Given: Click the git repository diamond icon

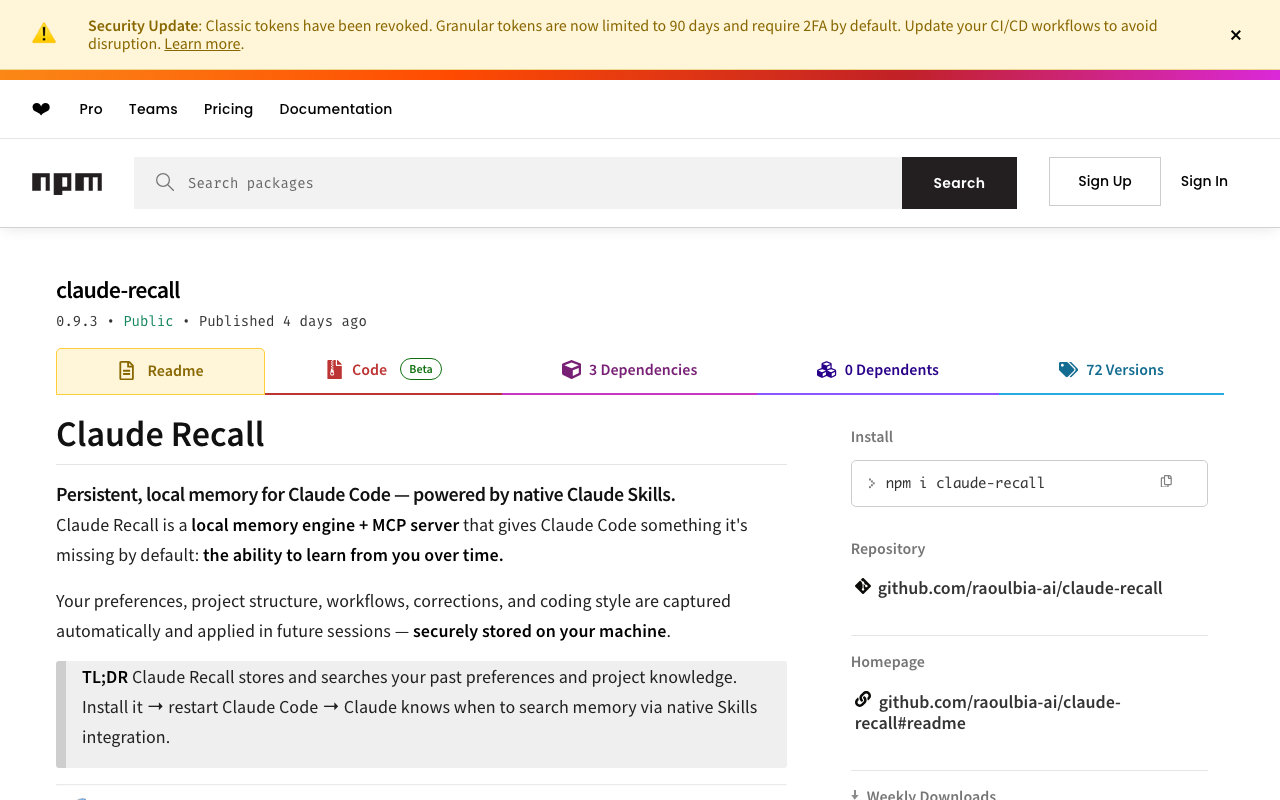Looking at the screenshot, I should tap(863, 586).
